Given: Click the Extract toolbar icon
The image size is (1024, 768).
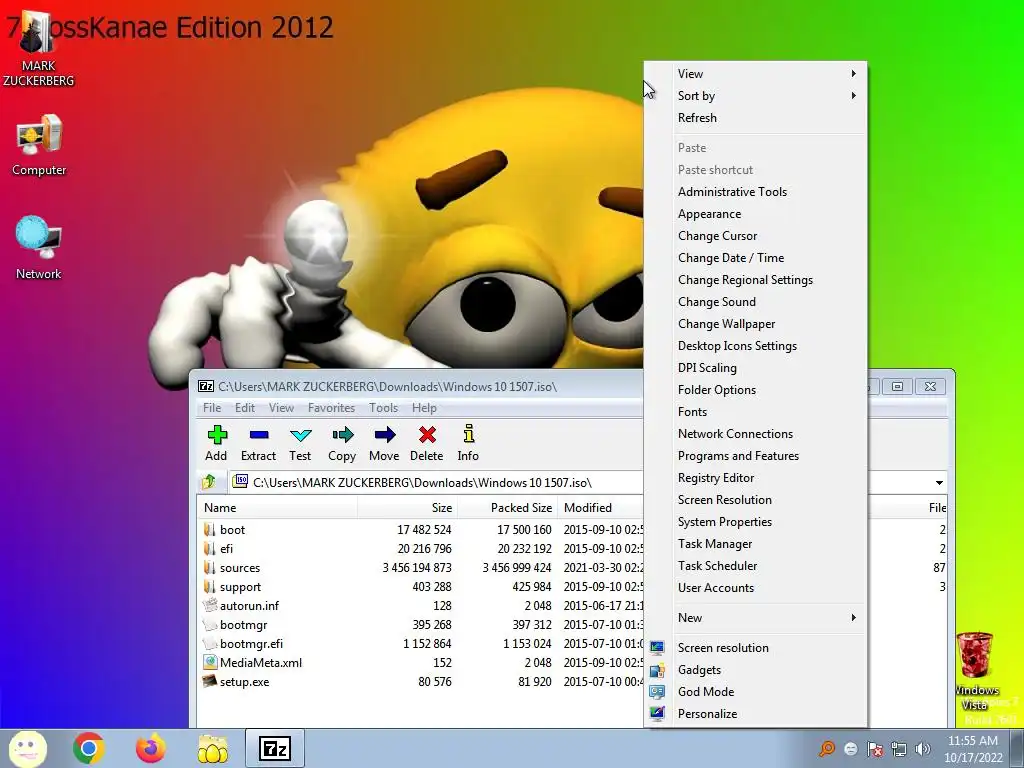Looking at the screenshot, I should click(x=259, y=443).
